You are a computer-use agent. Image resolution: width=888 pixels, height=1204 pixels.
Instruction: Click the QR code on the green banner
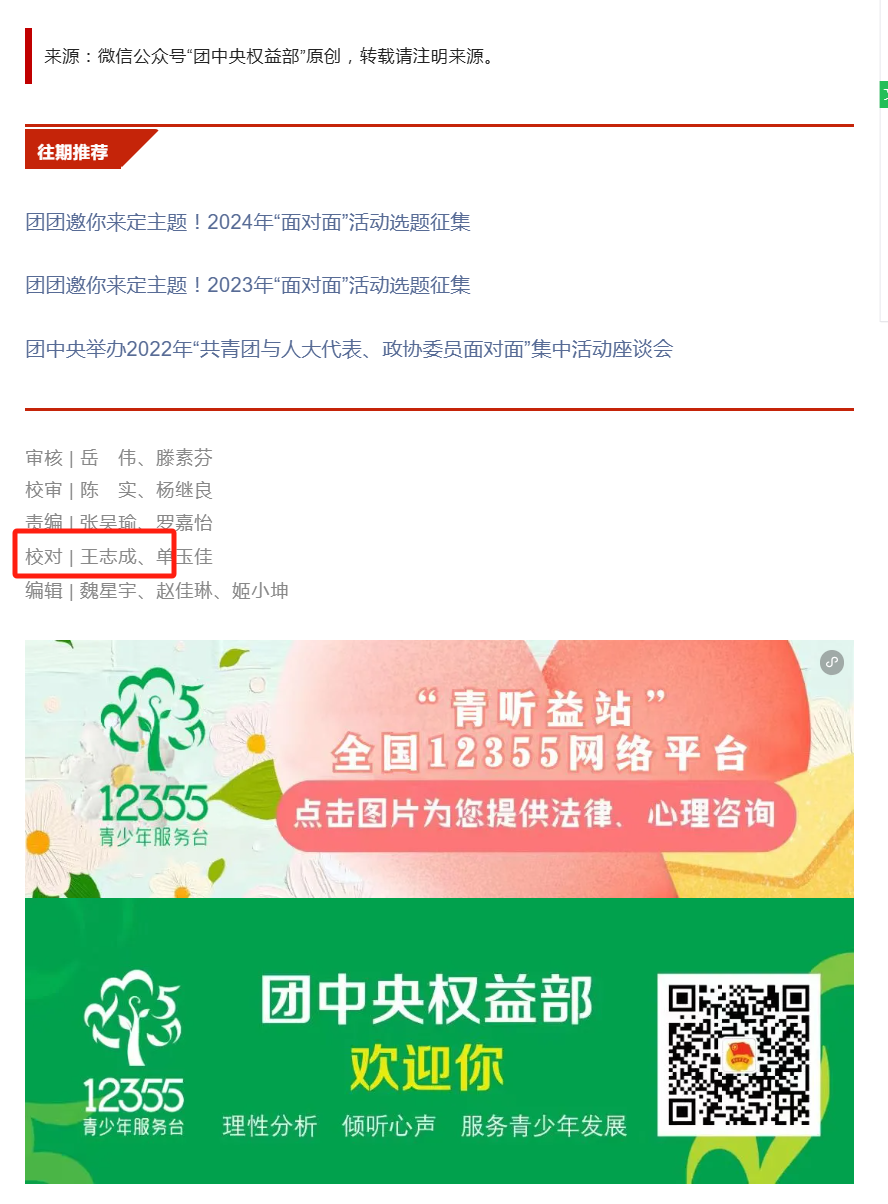(739, 1054)
